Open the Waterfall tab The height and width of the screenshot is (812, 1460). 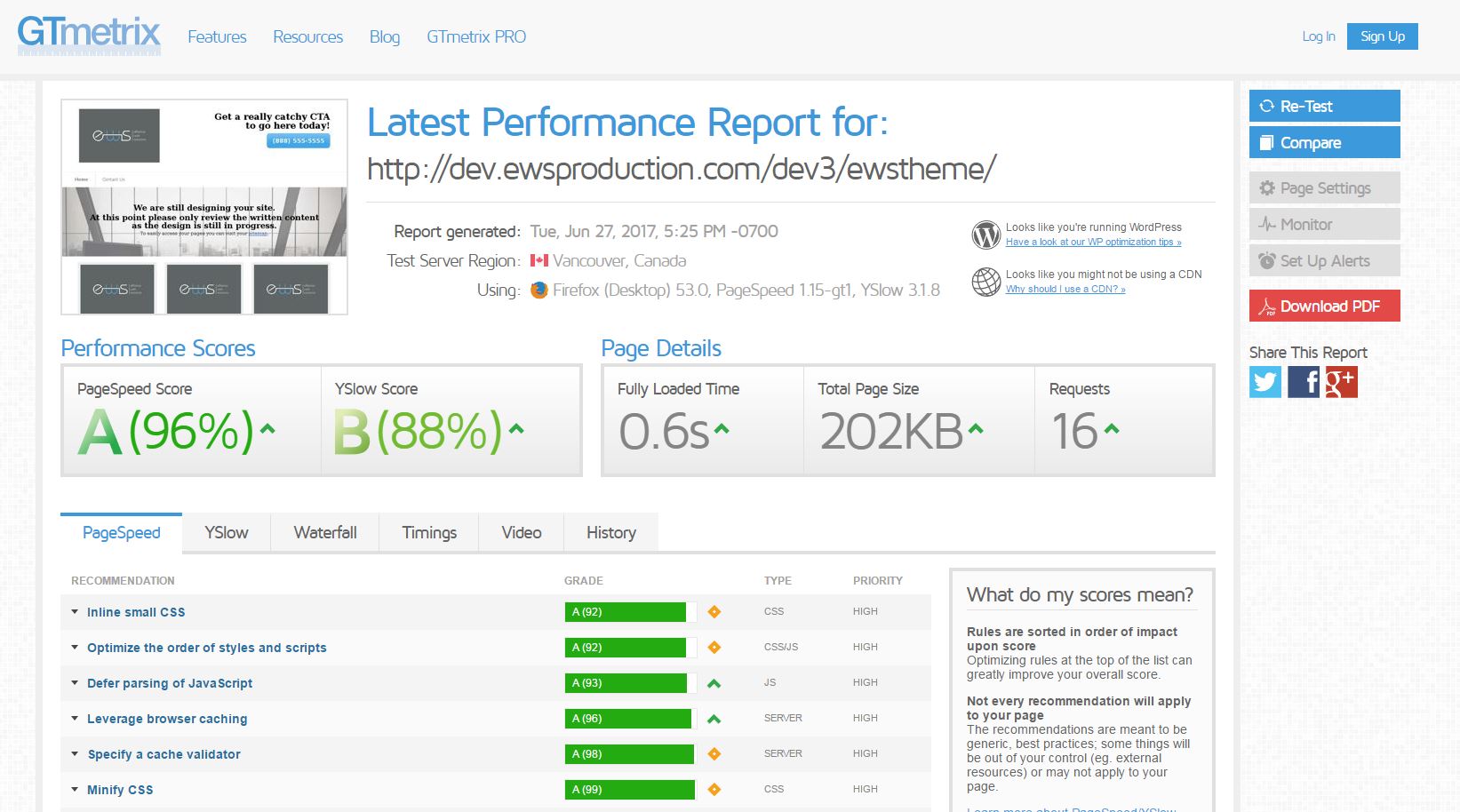pos(325,532)
